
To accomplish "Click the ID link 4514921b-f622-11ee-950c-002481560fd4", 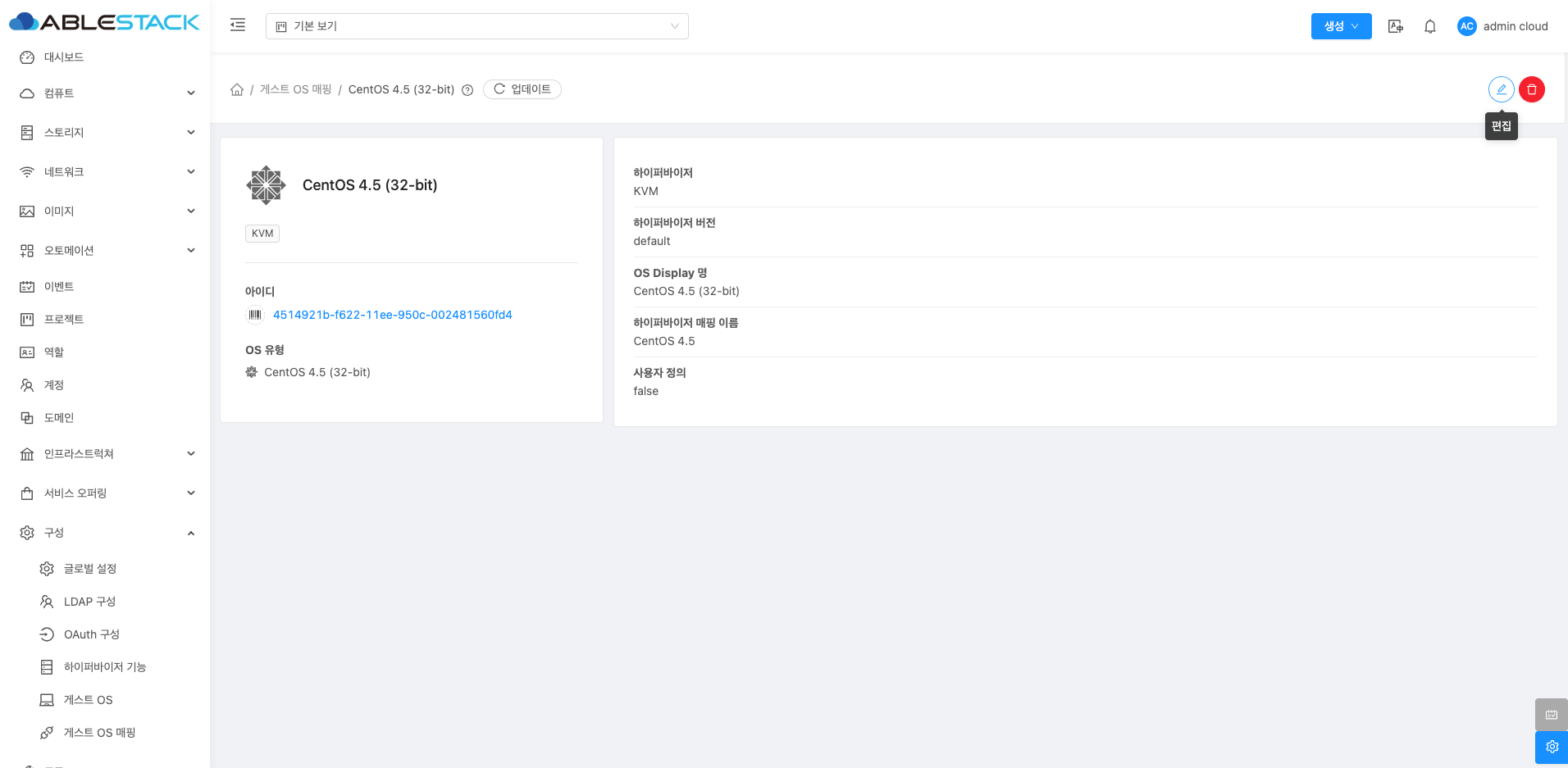I will [393, 315].
